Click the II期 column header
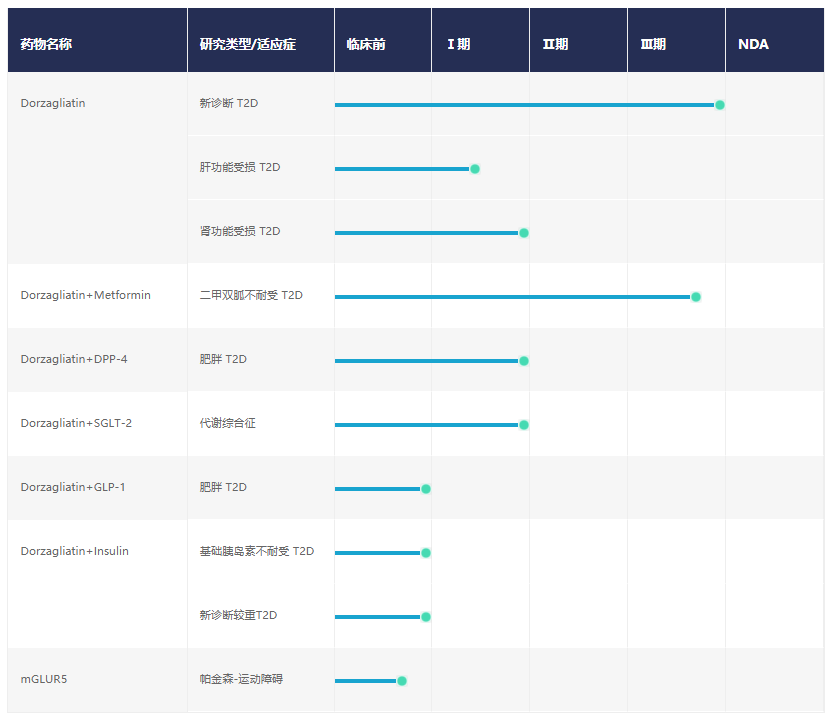Screen dimensions: 828x720 click(x=578, y=40)
